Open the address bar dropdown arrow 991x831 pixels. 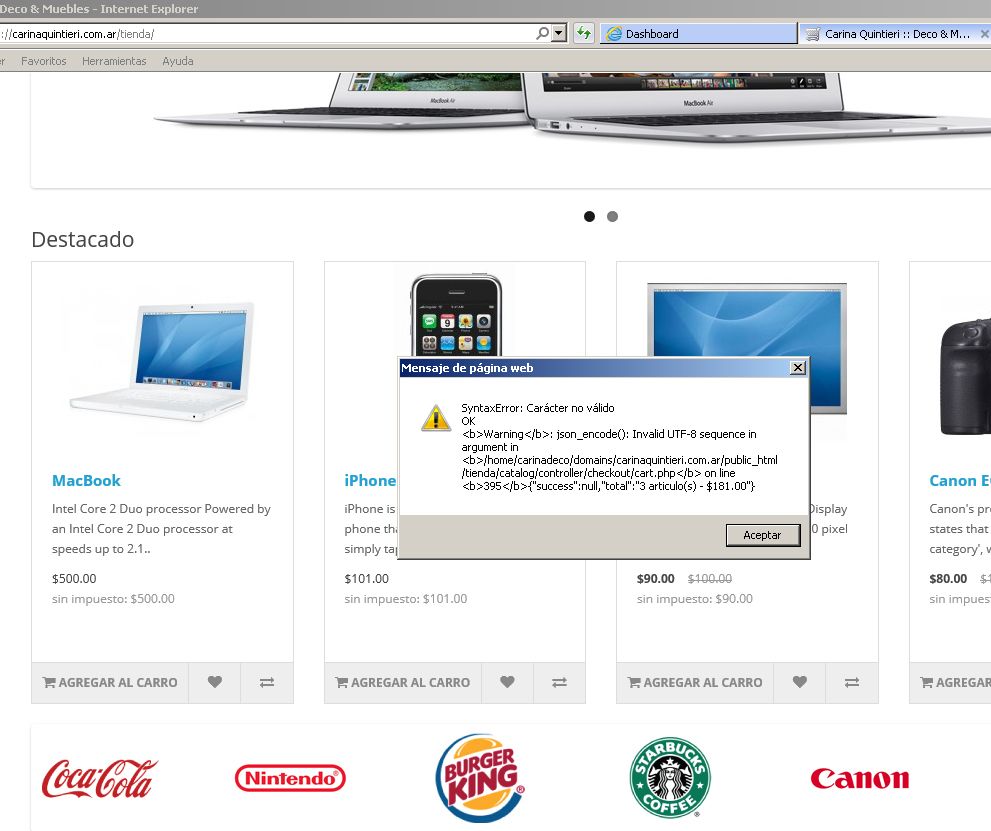[559, 33]
